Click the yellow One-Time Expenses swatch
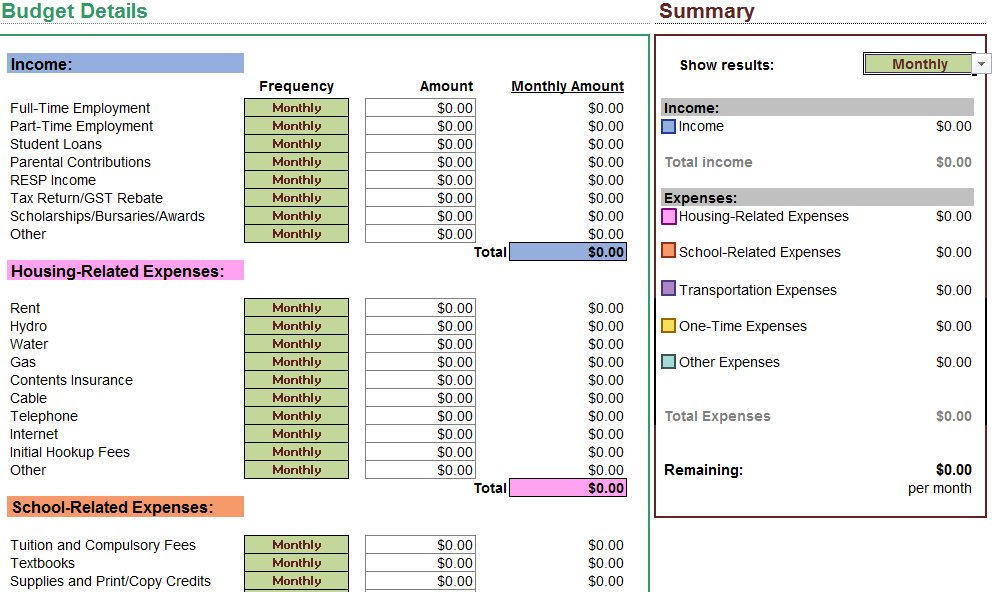This screenshot has width=994, height=592. click(x=669, y=325)
